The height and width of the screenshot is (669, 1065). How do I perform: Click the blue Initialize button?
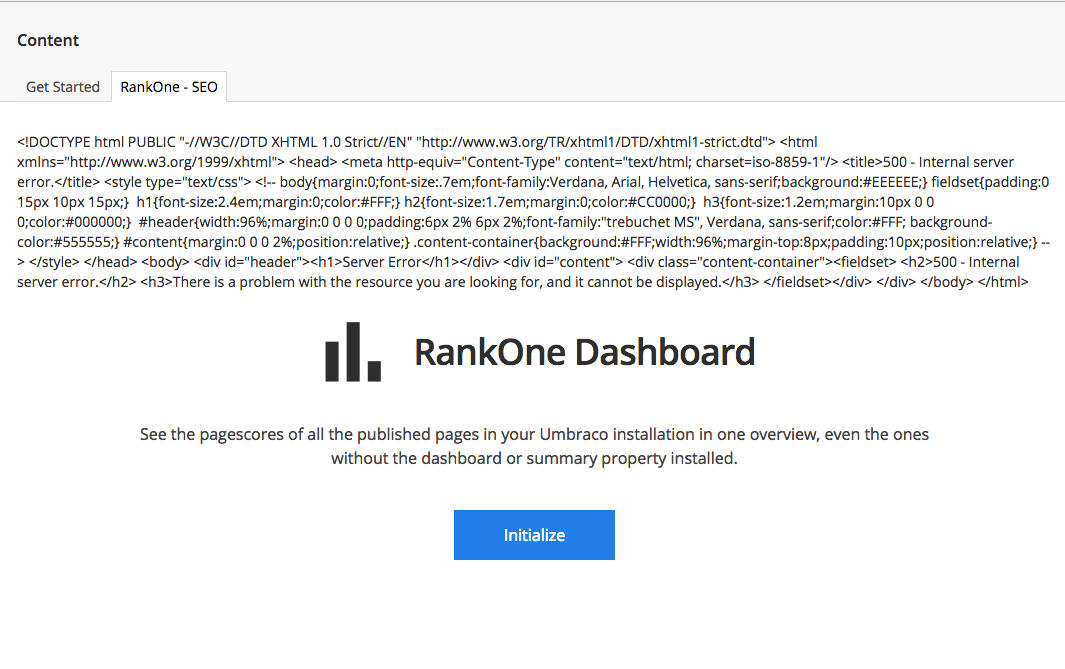point(534,535)
